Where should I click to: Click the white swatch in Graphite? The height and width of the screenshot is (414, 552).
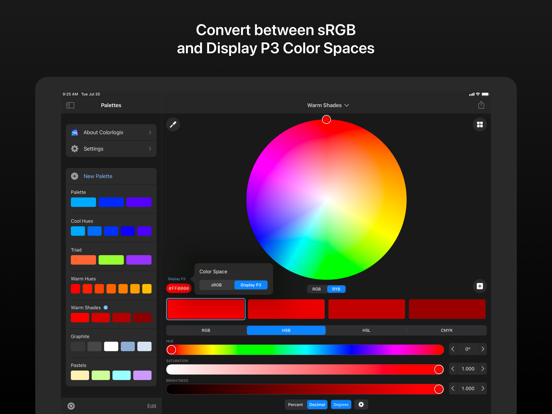pyautogui.click(x=111, y=346)
